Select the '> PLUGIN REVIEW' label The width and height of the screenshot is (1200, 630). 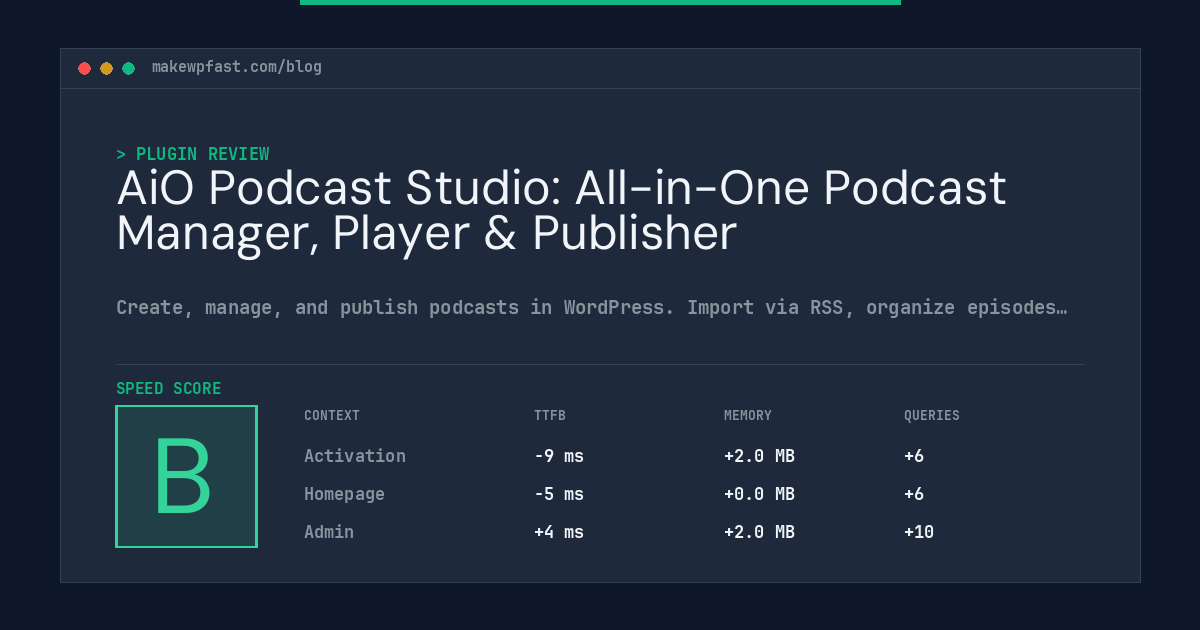[193, 154]
